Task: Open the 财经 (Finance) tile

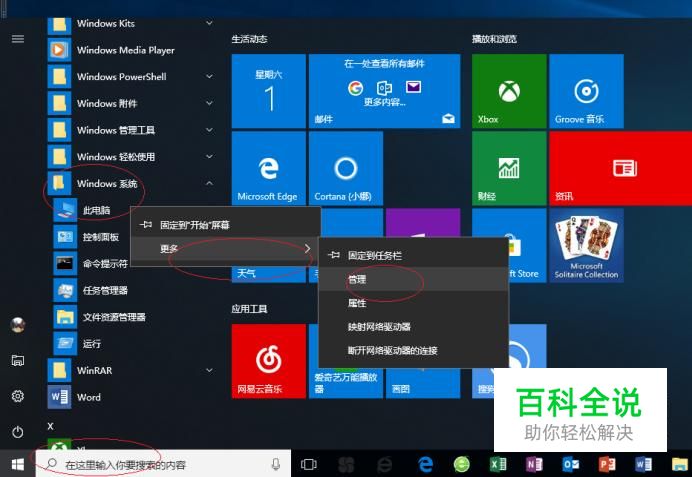Action: (x=509, y=168)
